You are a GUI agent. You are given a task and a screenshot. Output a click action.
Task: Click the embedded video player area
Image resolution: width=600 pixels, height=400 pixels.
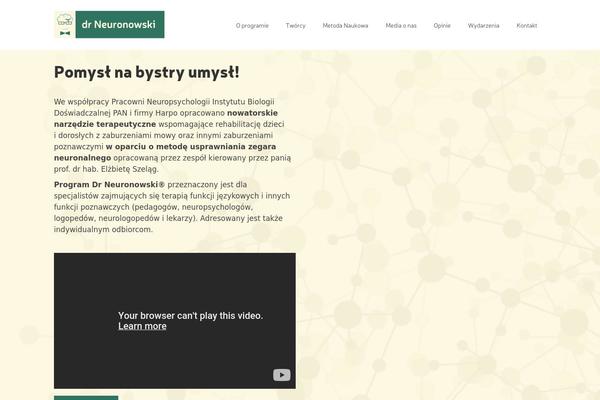tap(175, 321)
